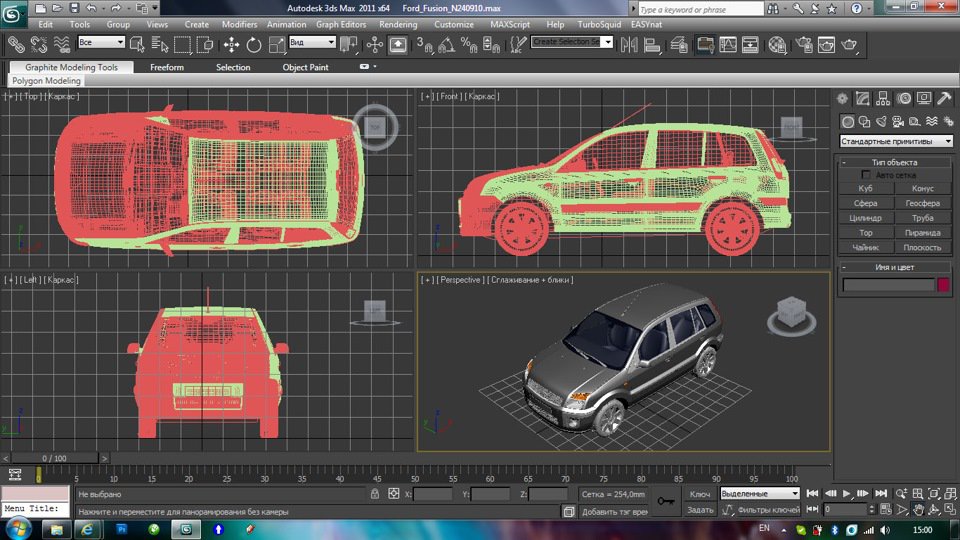Screen dimensions: 960x540
Task: Activate the Select and Scale tool
Action: coord(276,44)
